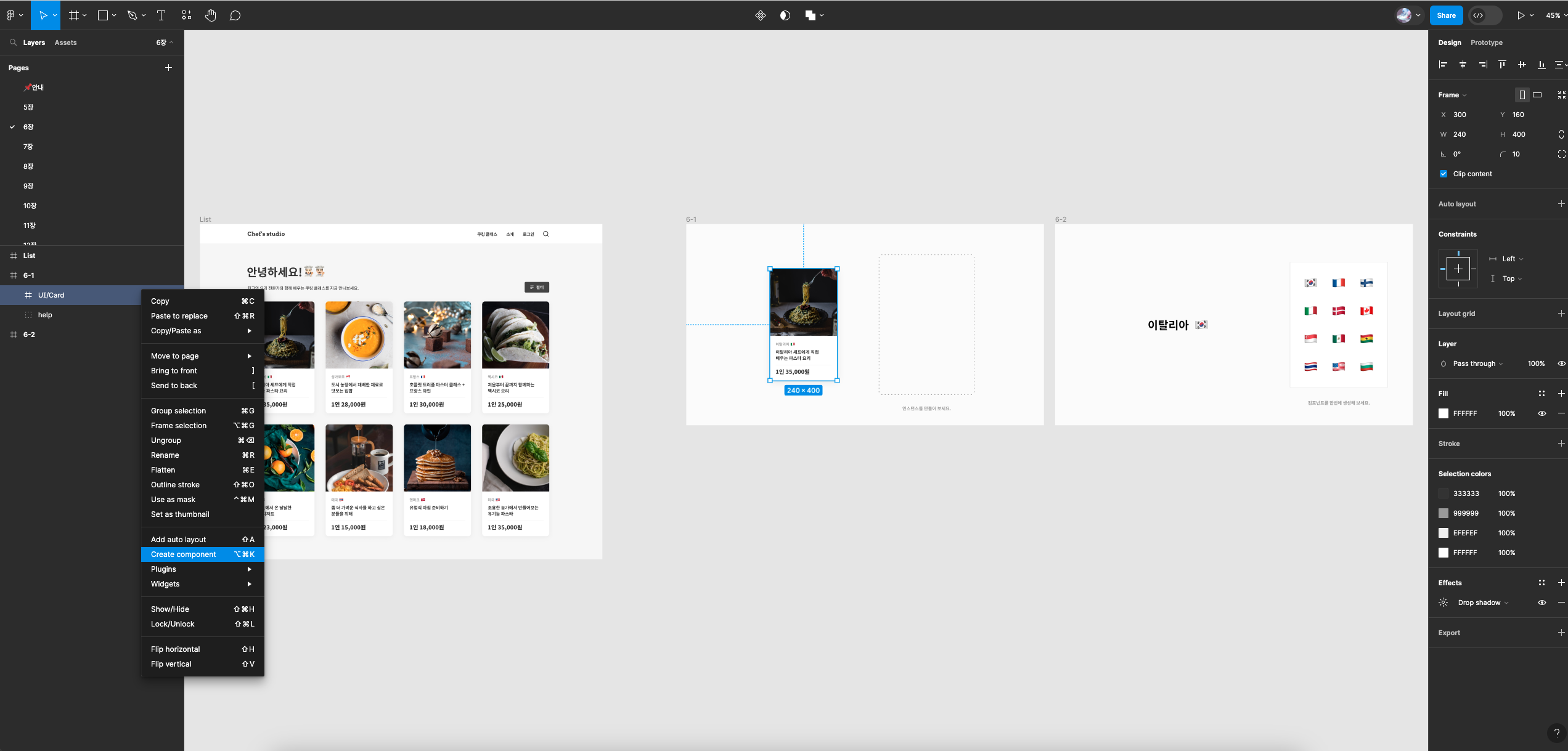Viewport: 1568px width, 751px height.
Task: Uncheck the Clip content checkbox
Action: pyautogui.click(x=1443, y=174)
